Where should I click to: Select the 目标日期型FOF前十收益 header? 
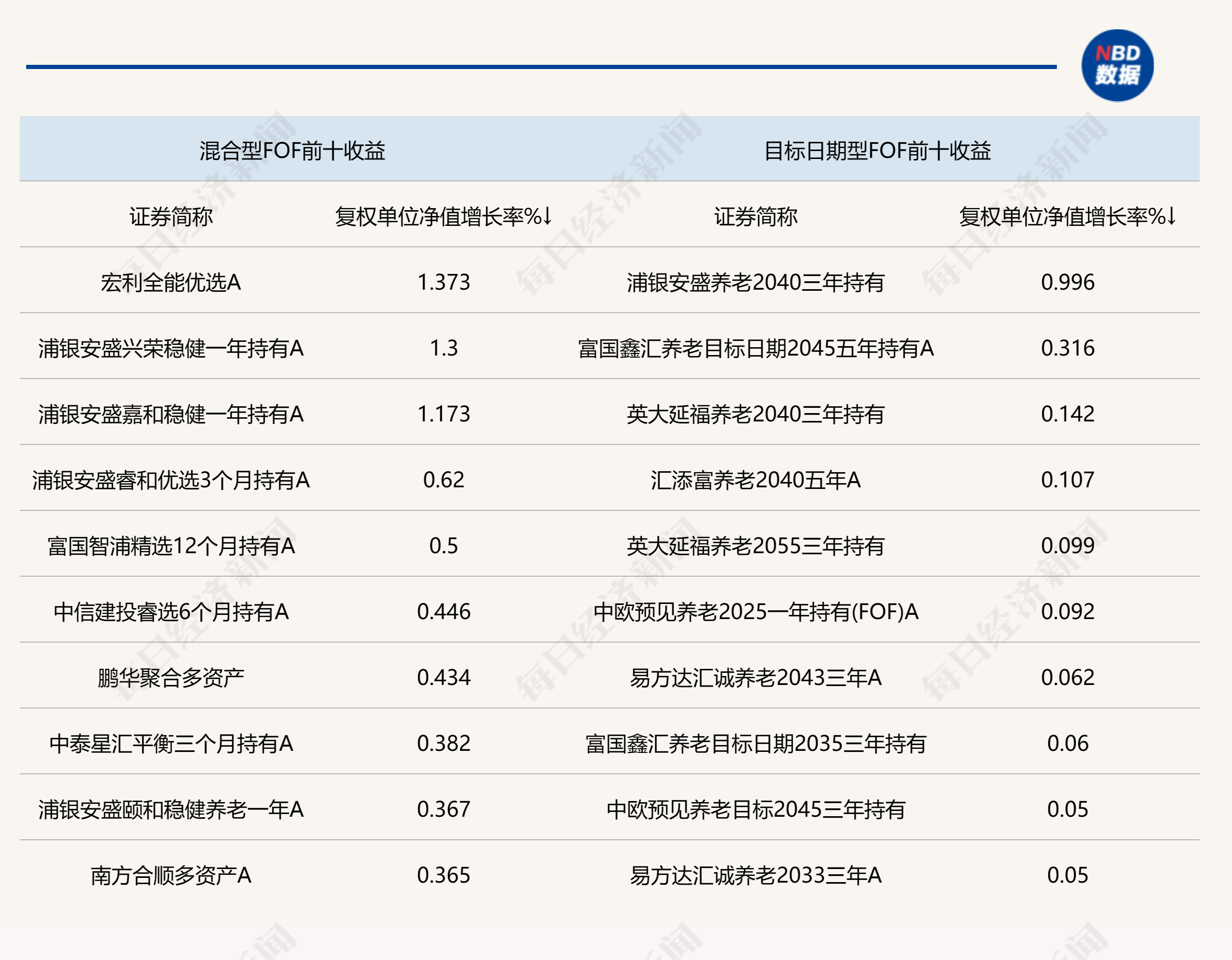coord(877,151)
